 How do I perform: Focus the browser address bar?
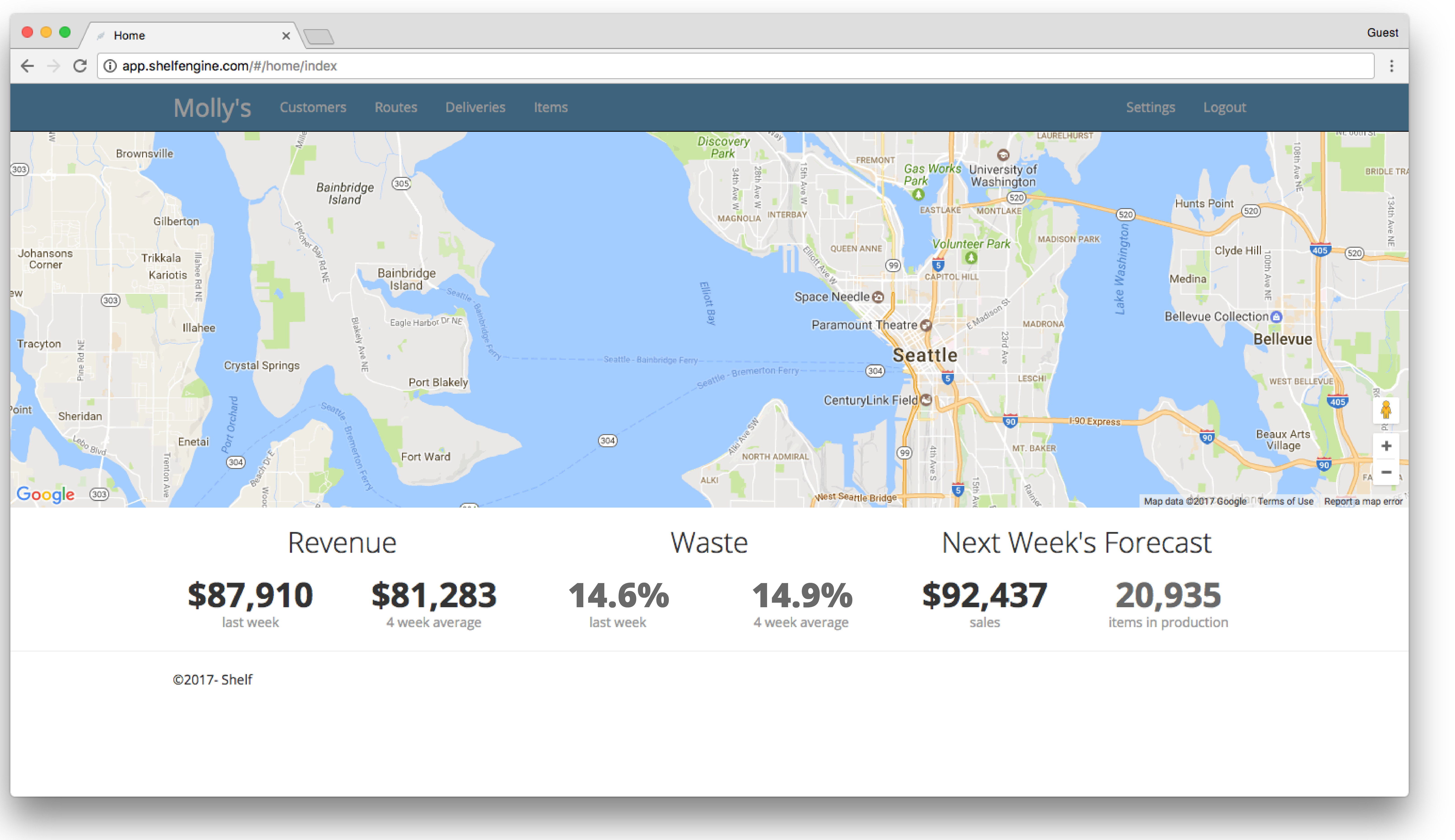(x=692, y=66)
